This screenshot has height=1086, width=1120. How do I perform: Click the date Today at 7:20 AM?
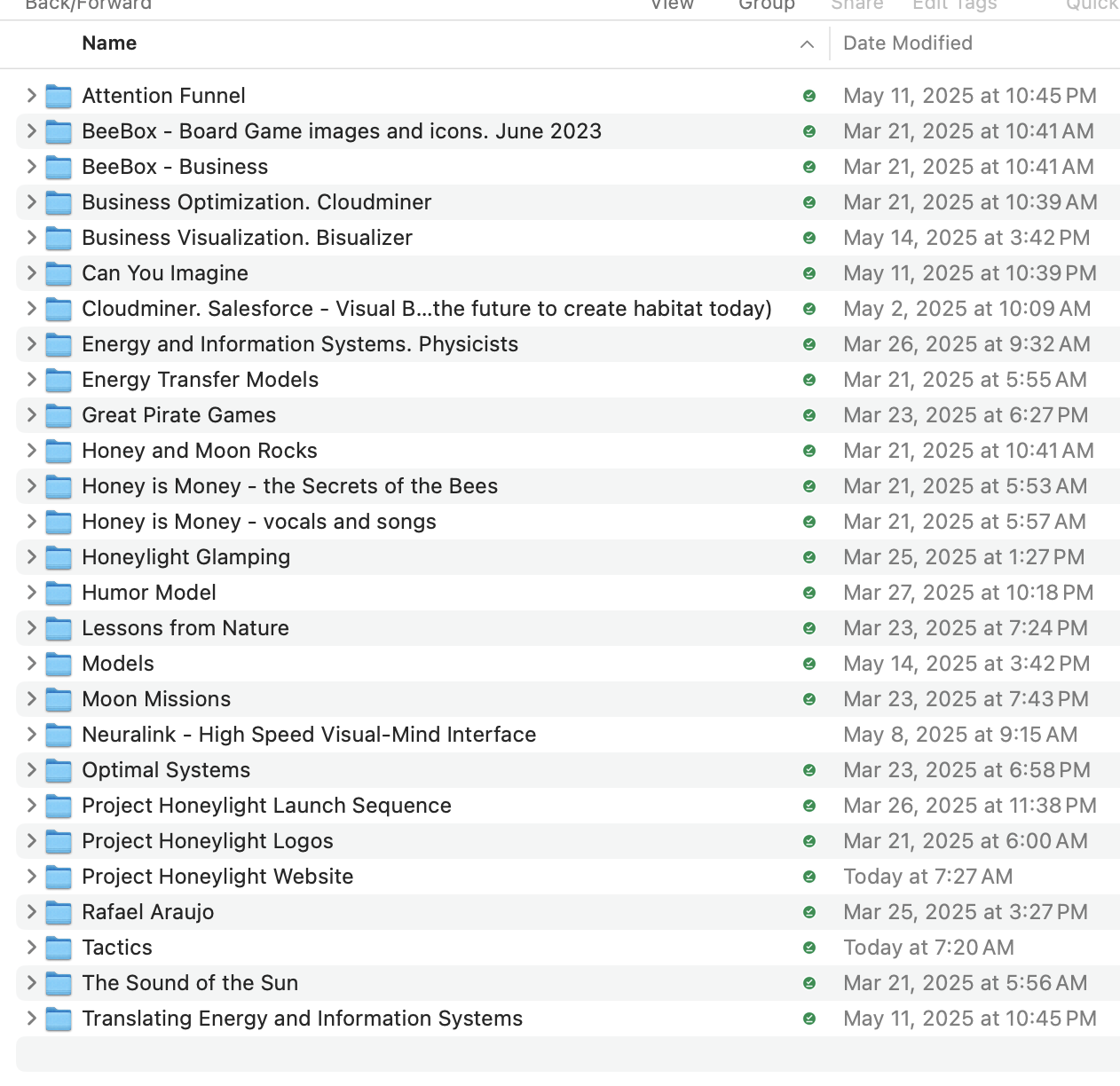click(928, 948)
